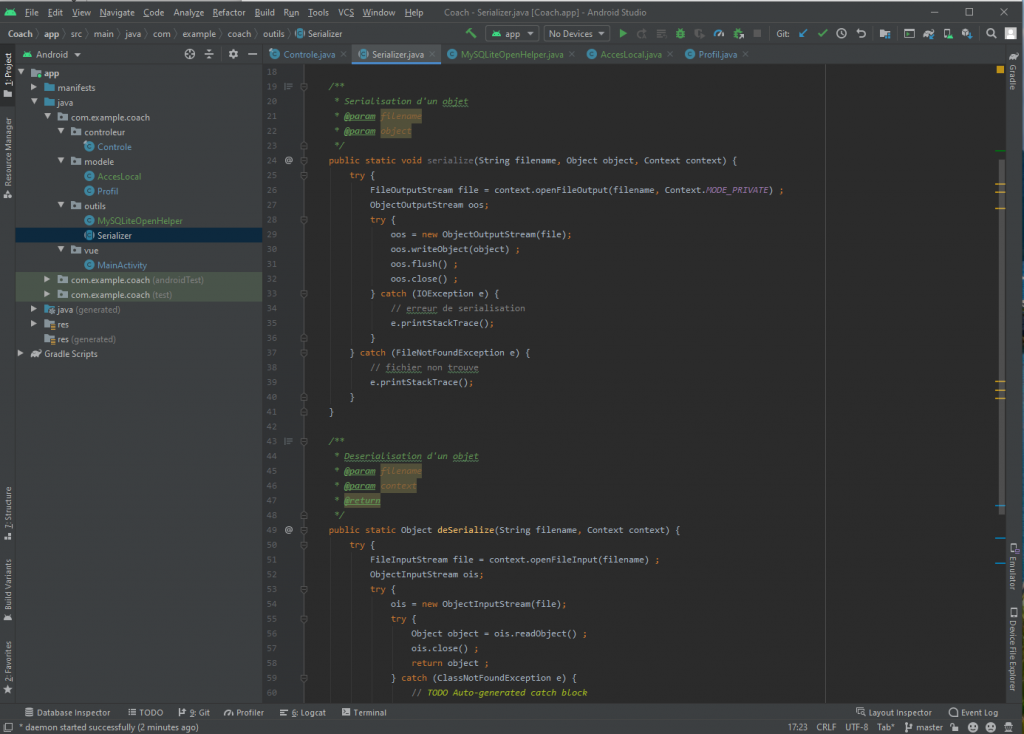
Task: Open Git history clock icon
Action: (x=841, y=33)
